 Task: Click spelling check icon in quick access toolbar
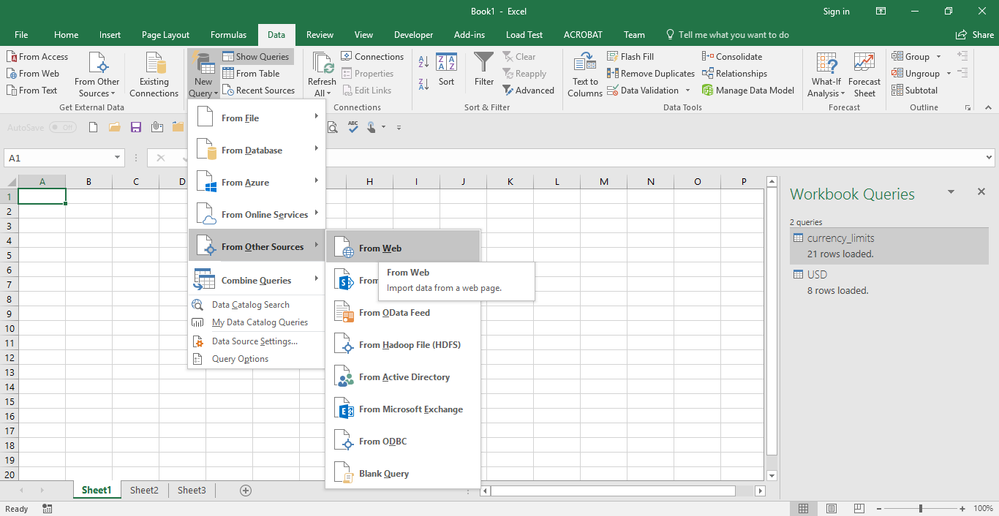[353, 127]
